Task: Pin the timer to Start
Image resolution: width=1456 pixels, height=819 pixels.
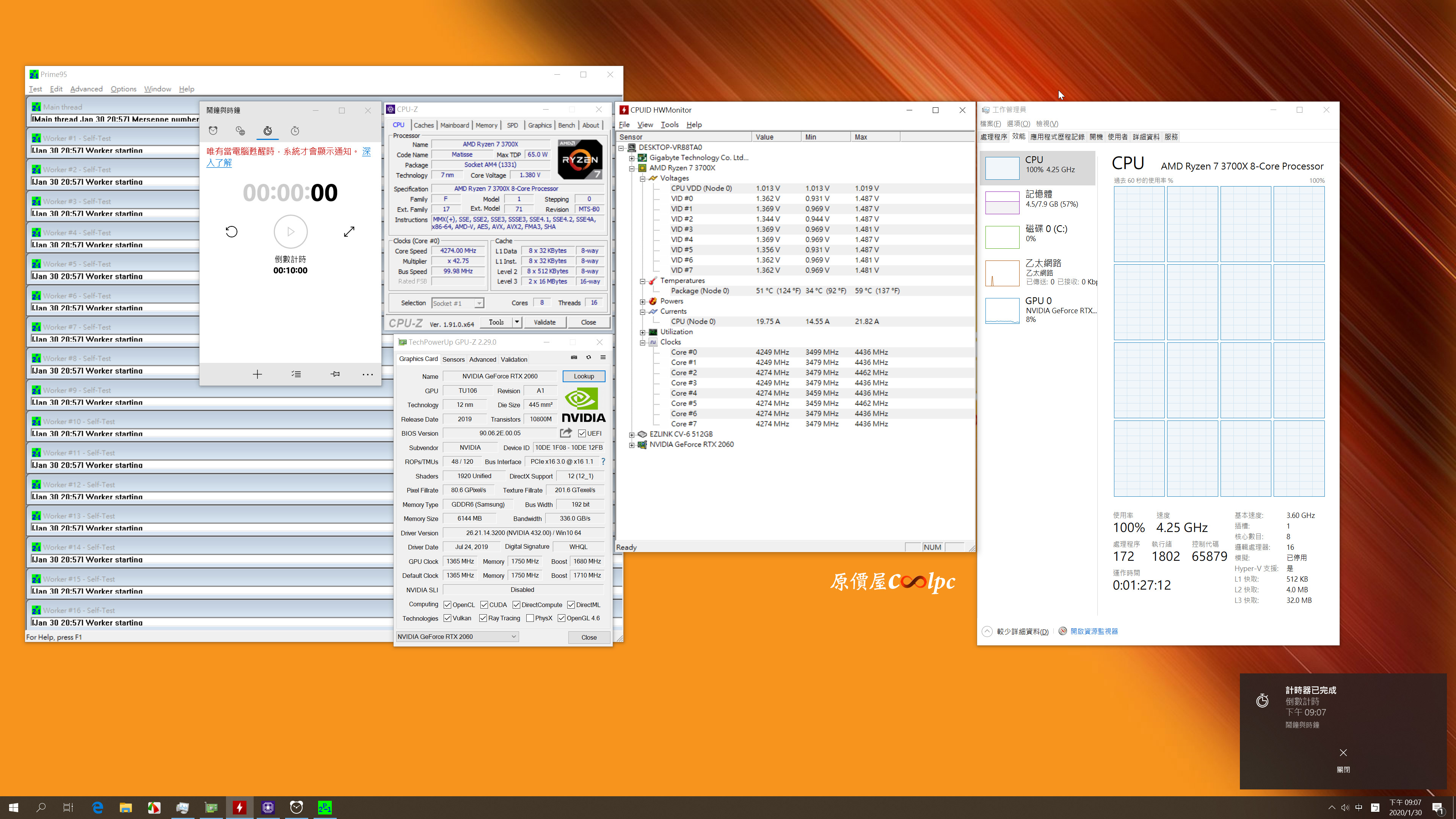Action: [x=335, y=374]
